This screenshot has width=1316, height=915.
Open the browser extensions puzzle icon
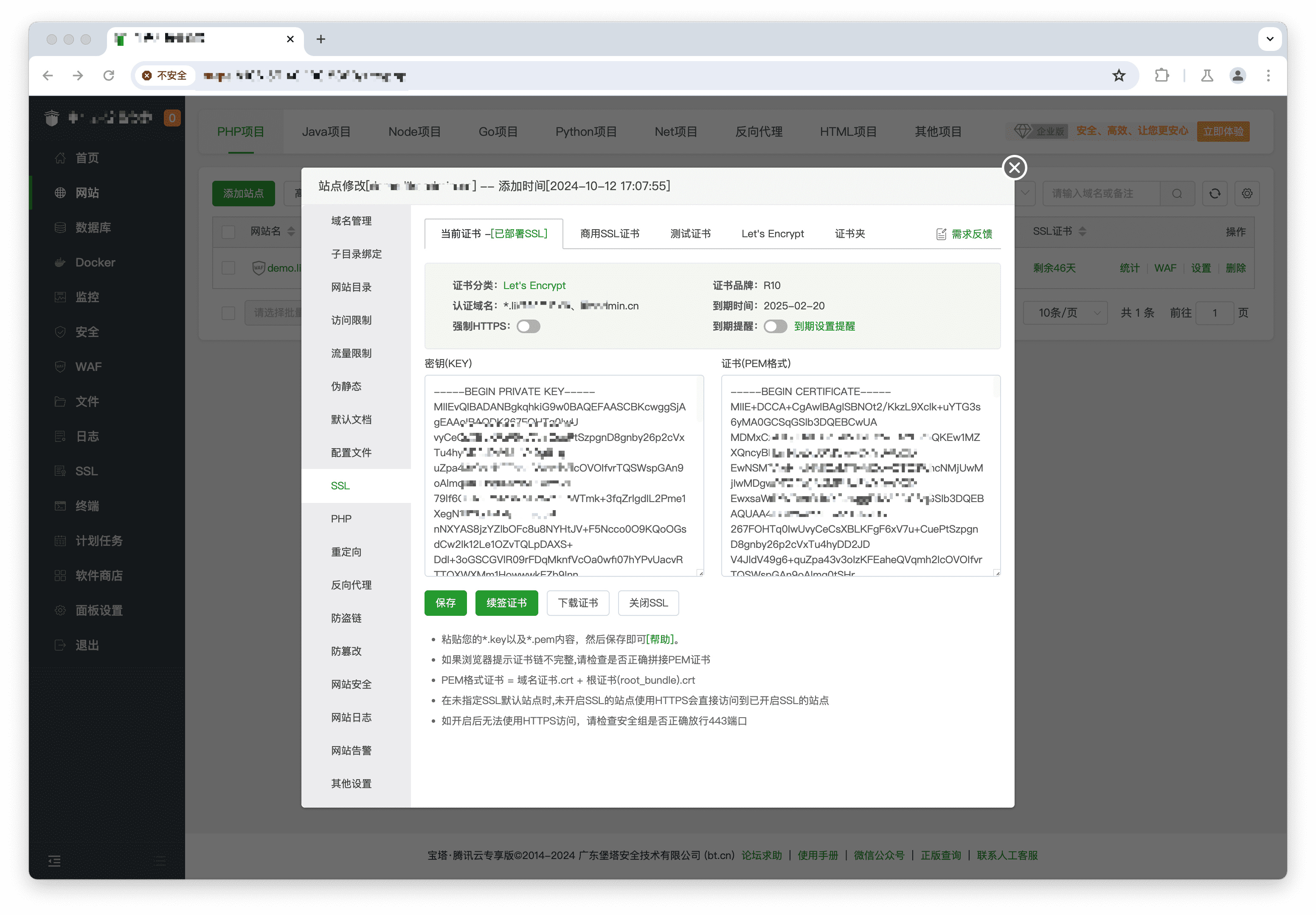(1162, 76)
